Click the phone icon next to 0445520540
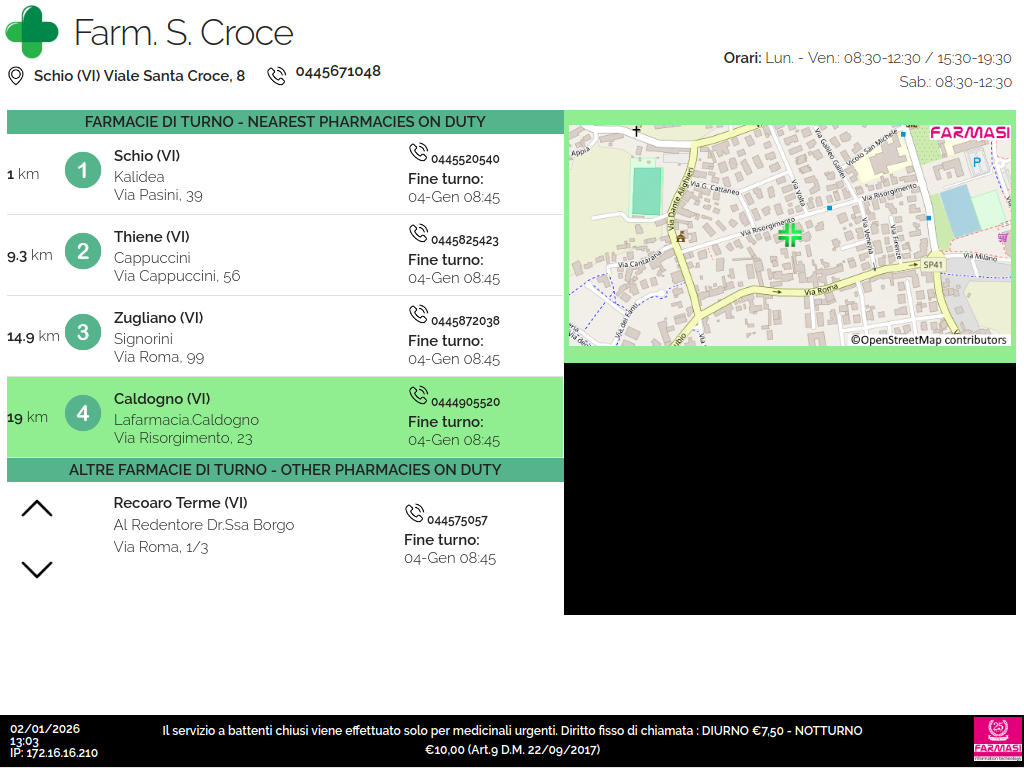 click(x=418, y=153)
